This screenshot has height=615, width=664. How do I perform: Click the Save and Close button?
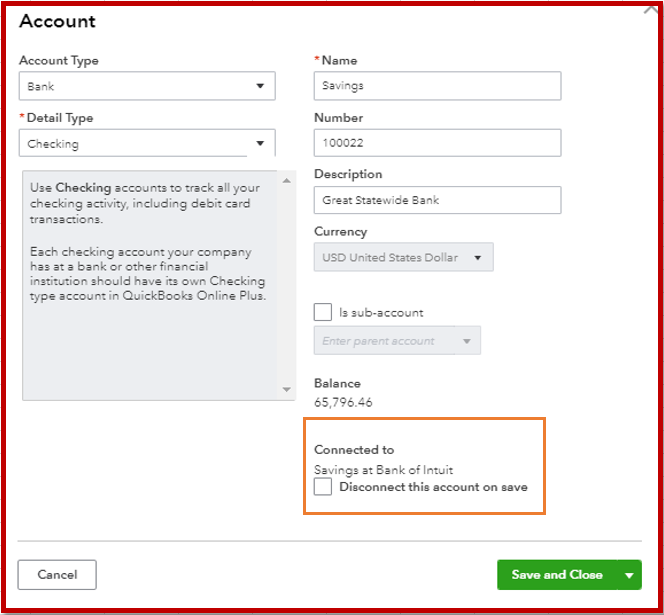(x=557, y=575)
